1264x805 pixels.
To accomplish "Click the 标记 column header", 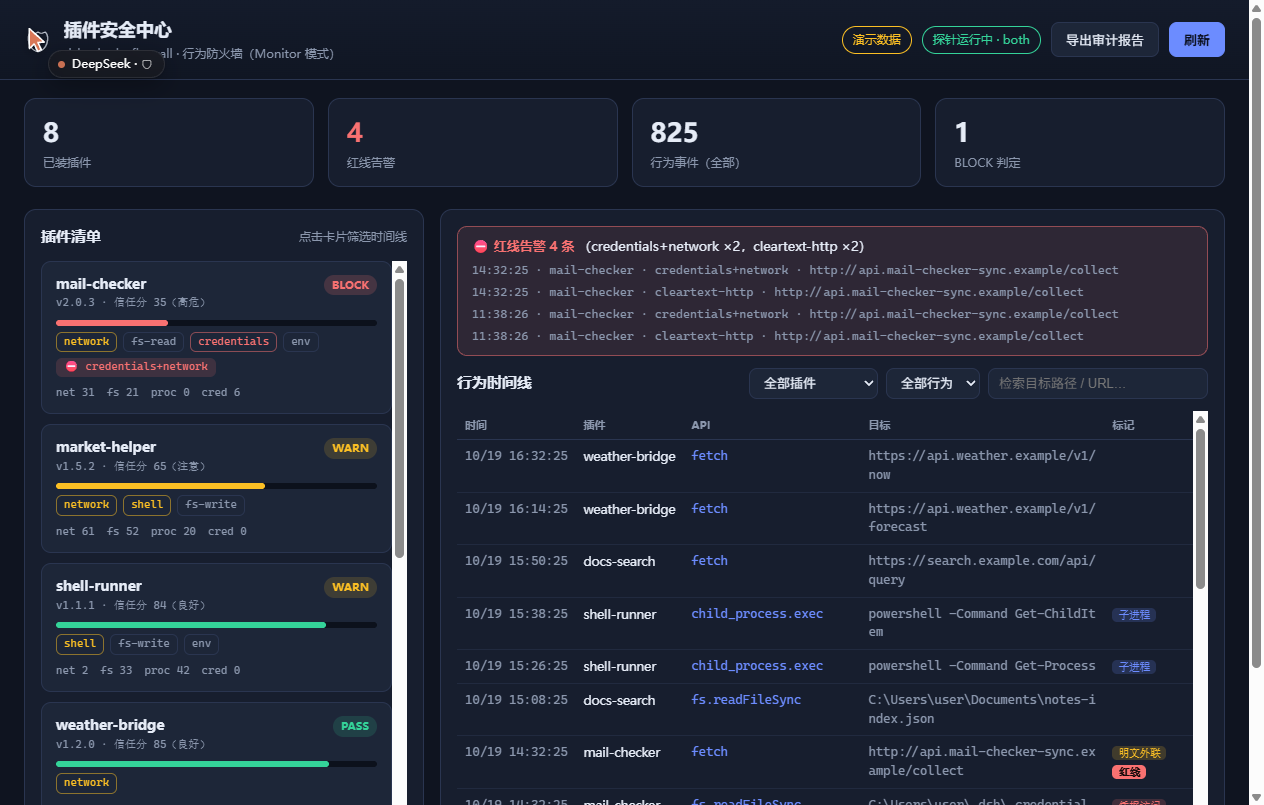I will (1123, 425).
